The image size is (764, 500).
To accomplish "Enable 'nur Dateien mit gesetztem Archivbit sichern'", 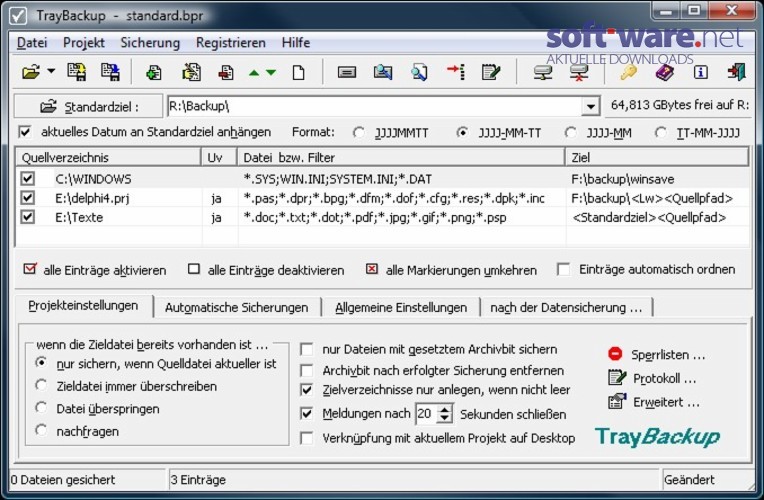I will coord(306,349).
